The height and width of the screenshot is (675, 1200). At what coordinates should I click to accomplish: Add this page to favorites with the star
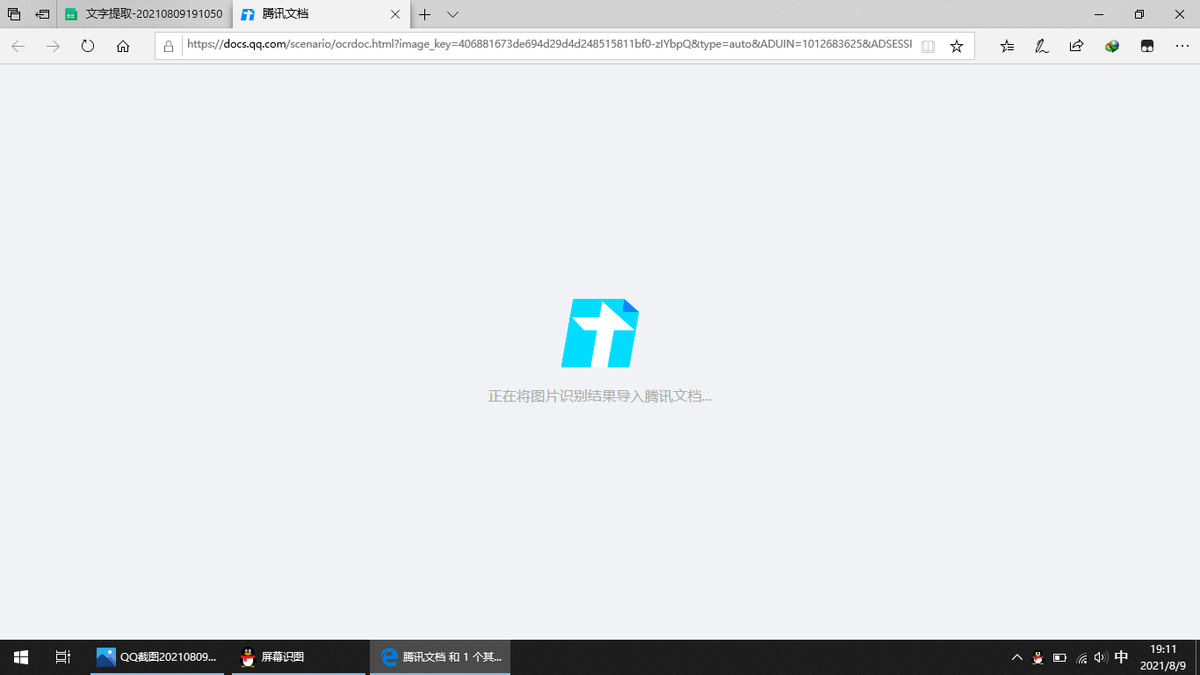coord(957,46)
